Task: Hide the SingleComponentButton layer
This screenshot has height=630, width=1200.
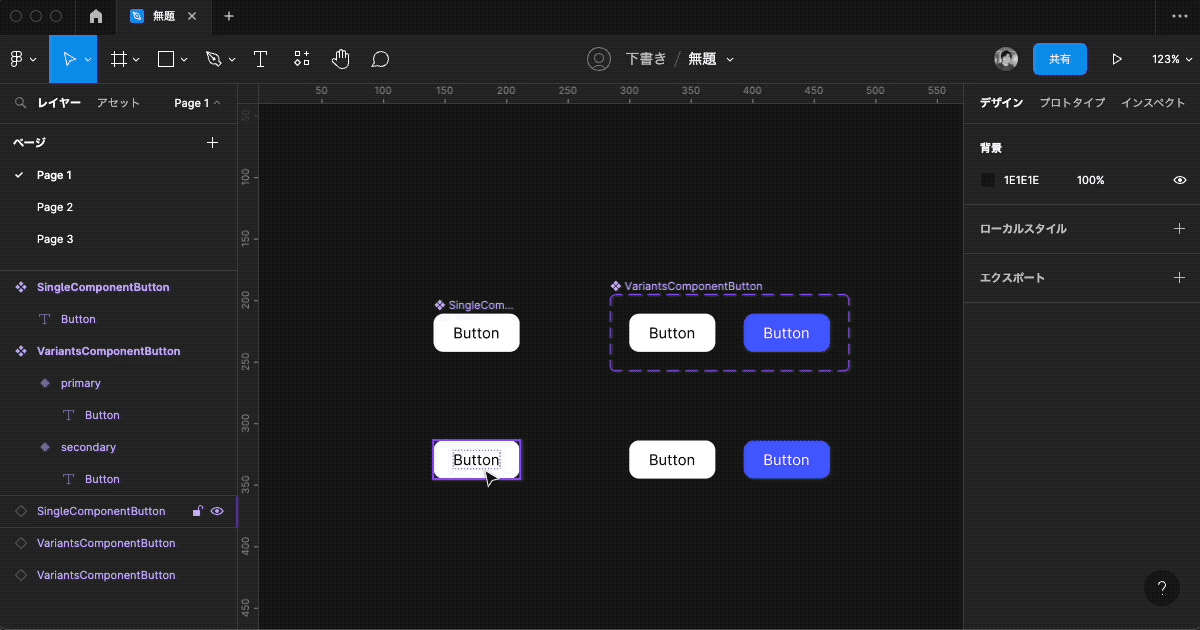Action: pyautogui.click(x=217, y=511)
